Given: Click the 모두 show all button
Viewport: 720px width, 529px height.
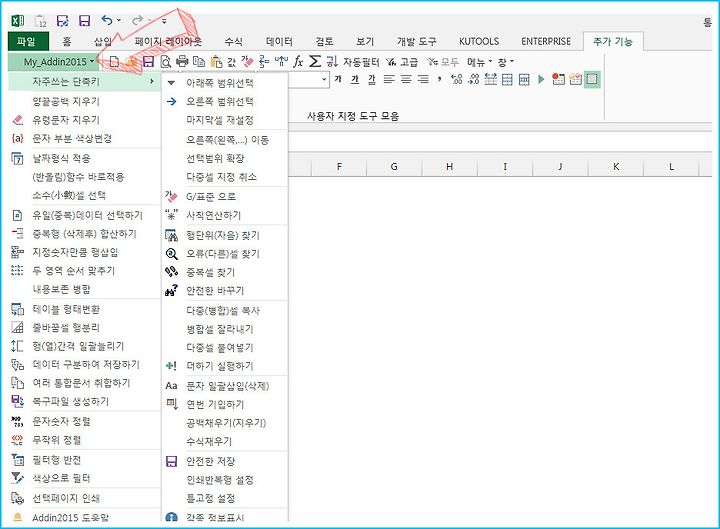Looking at the screenshot, I should (x=443, y=62).
